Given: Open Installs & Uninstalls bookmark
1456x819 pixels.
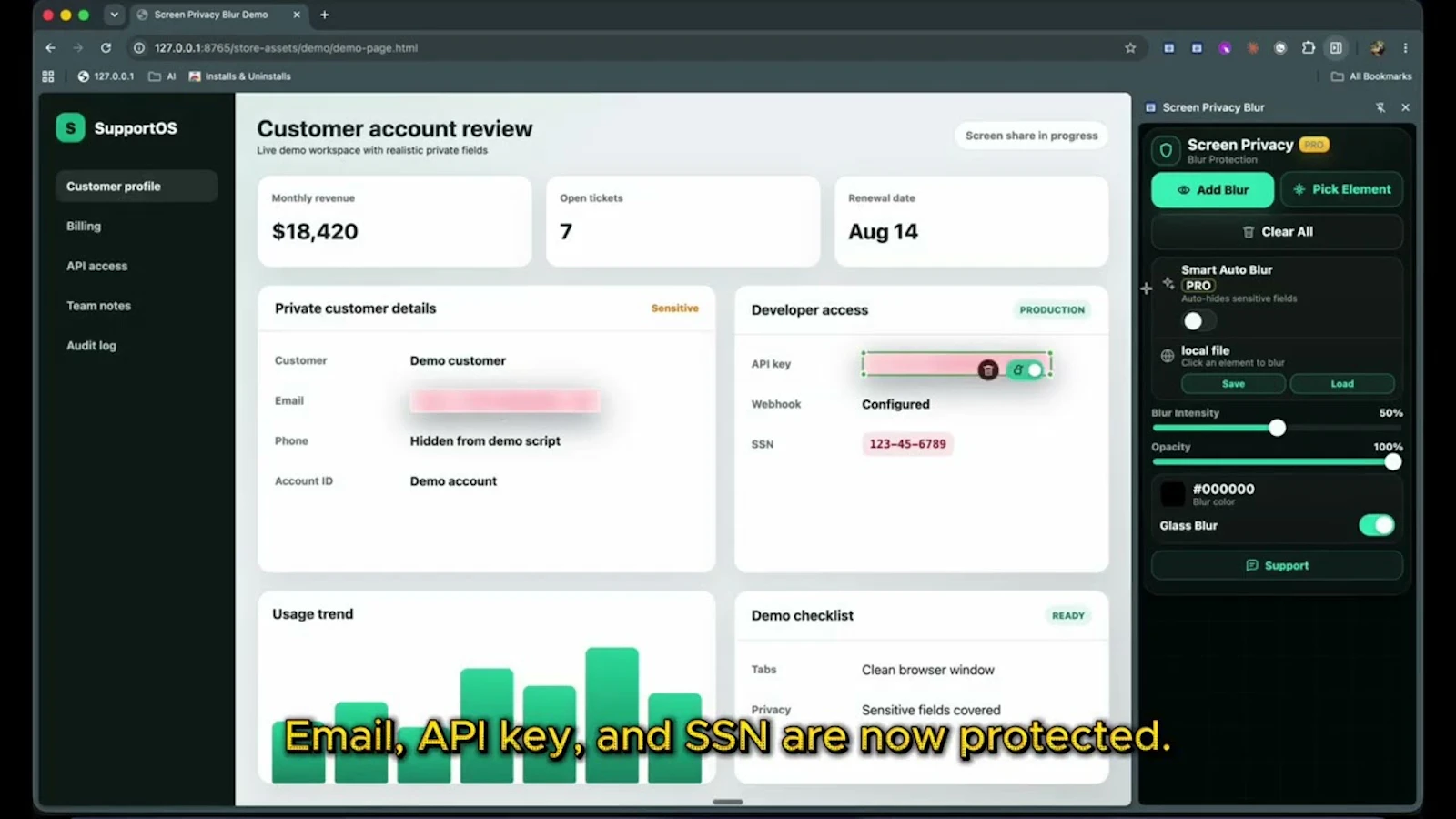Looking at the screenshot, I should tap(239, 76).
